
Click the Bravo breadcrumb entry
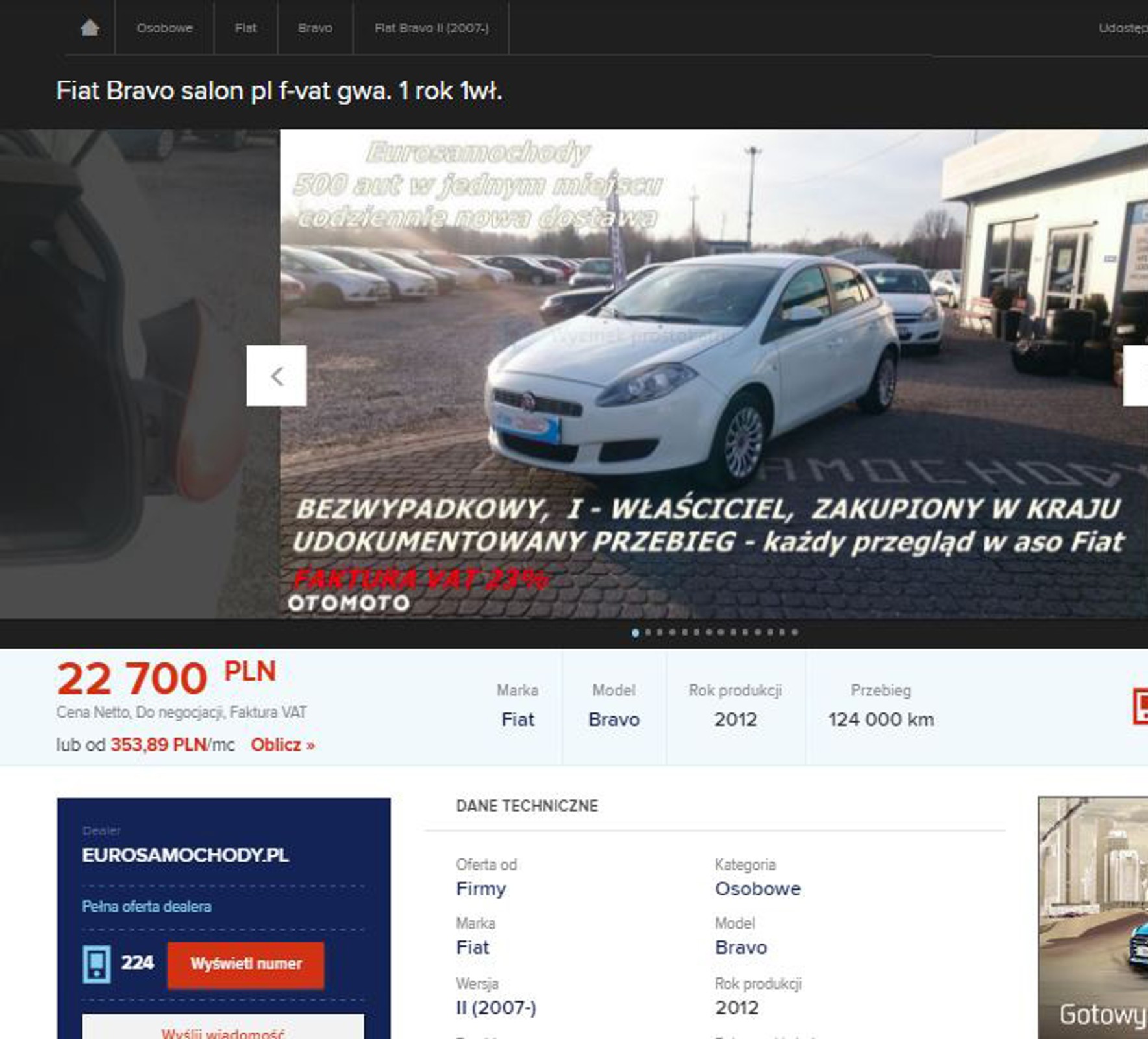pyautogui.click(x=314, y=27)
